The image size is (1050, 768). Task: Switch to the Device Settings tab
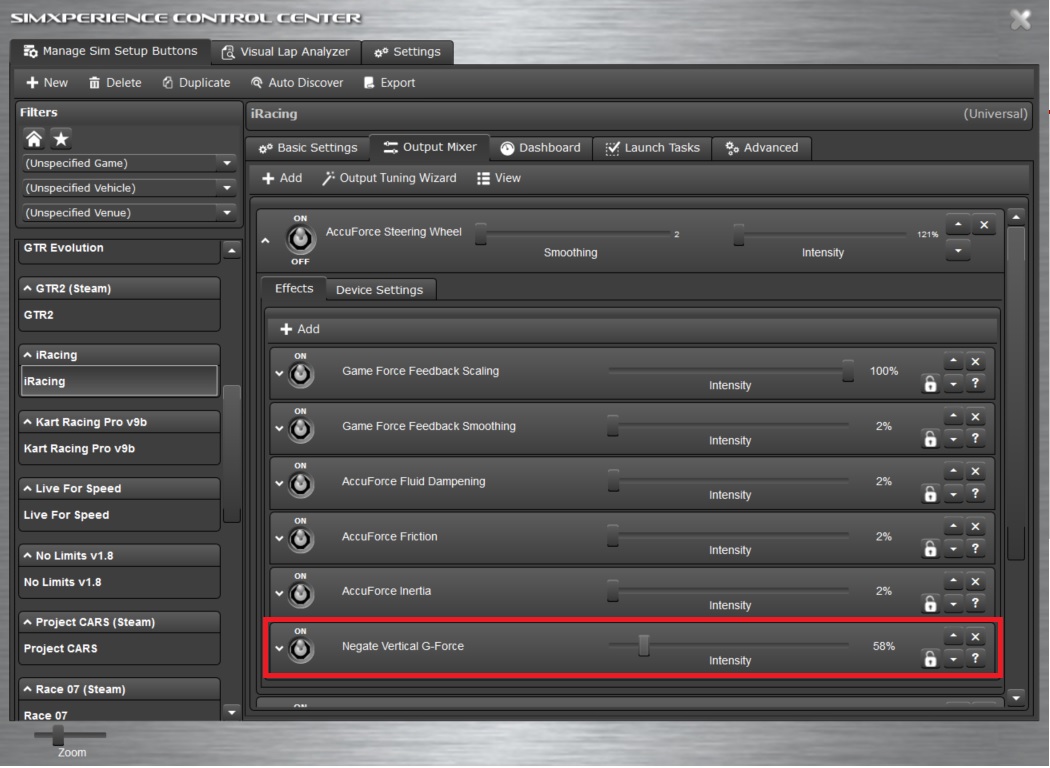(x=380, y=290)
